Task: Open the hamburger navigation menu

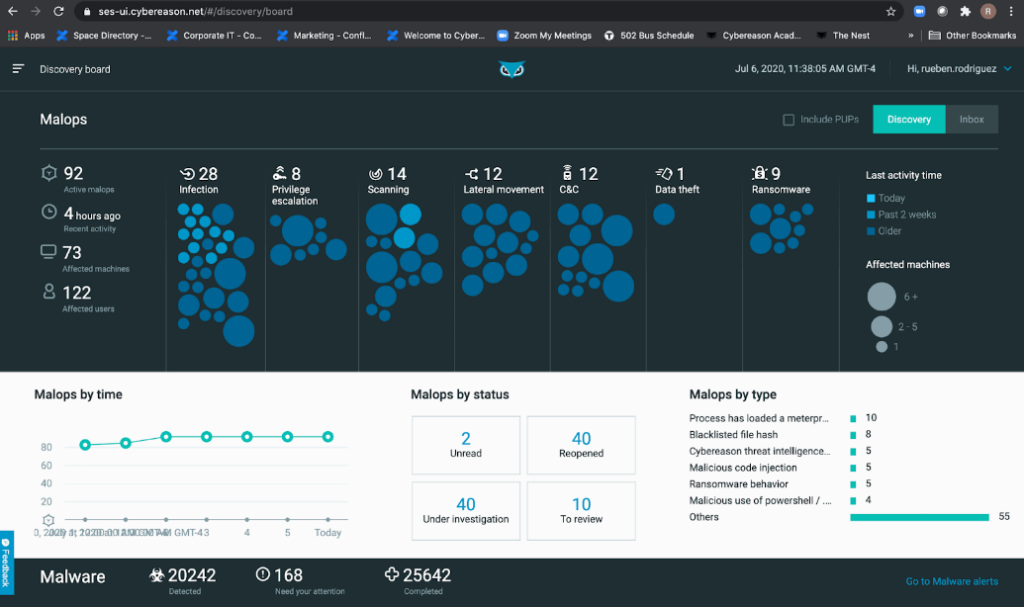Action: pos(18,69)
